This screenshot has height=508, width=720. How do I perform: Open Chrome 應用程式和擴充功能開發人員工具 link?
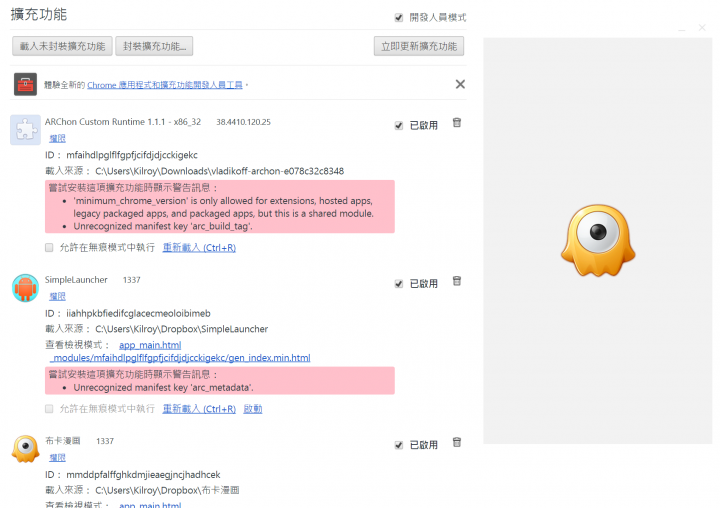click(165, 85)
